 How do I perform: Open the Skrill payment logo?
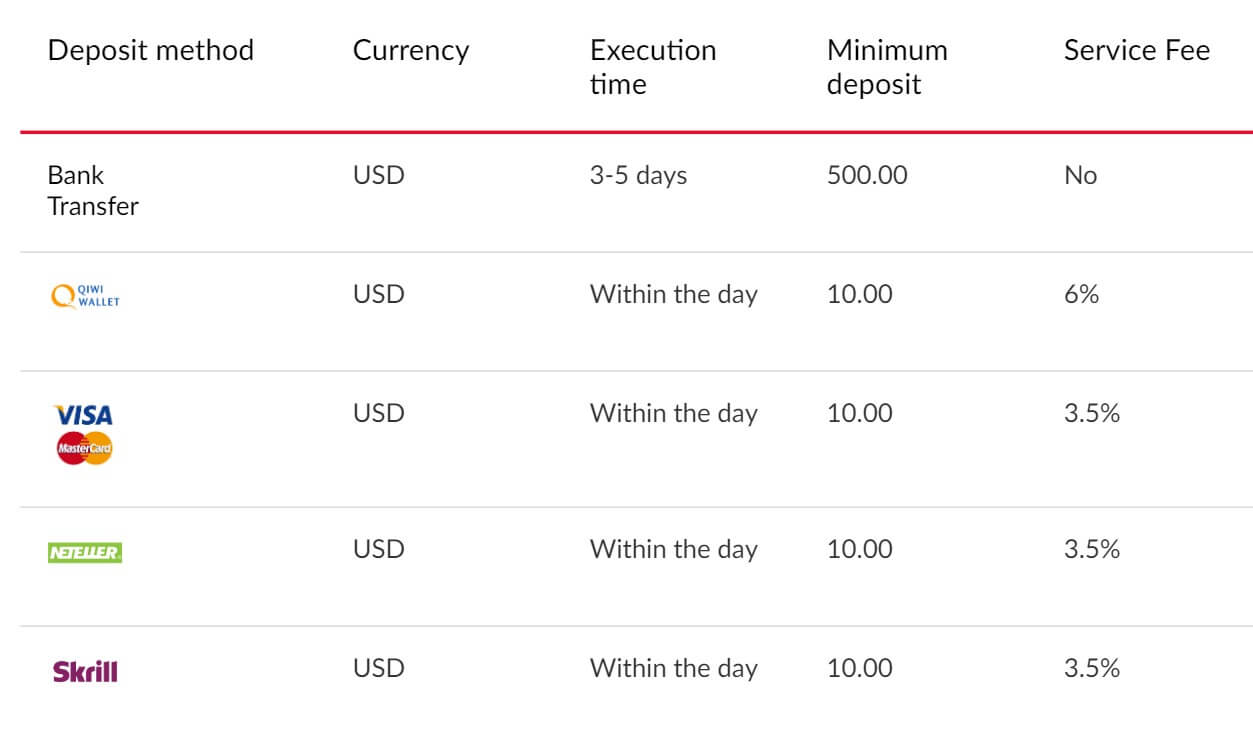85,671
